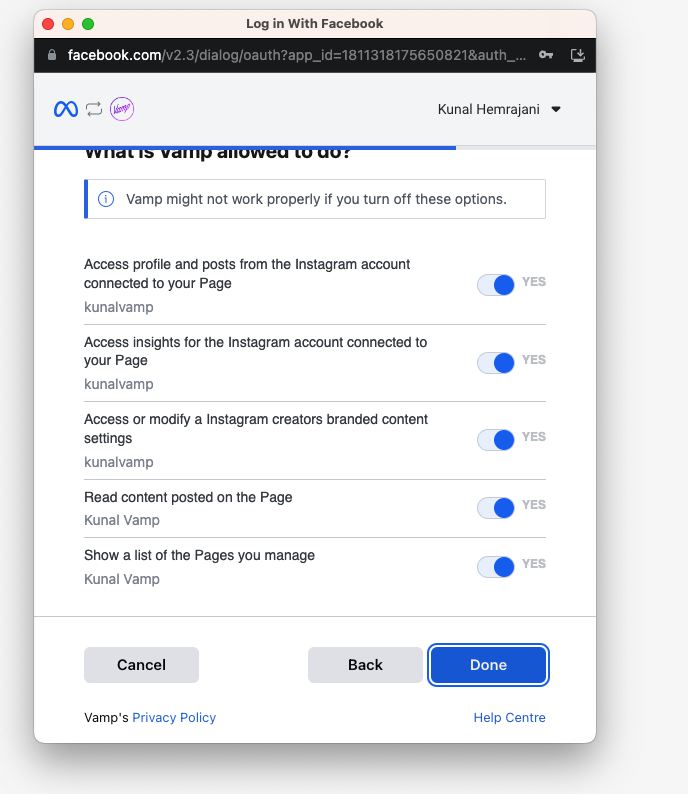Click the Vamp app logo icon
The image size is (688, 794).
tap(122, 109)
